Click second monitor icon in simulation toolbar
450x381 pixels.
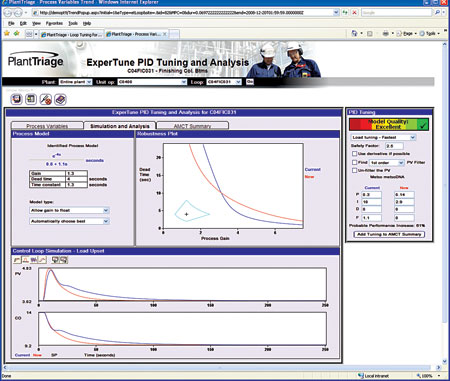tap(64, 260)
